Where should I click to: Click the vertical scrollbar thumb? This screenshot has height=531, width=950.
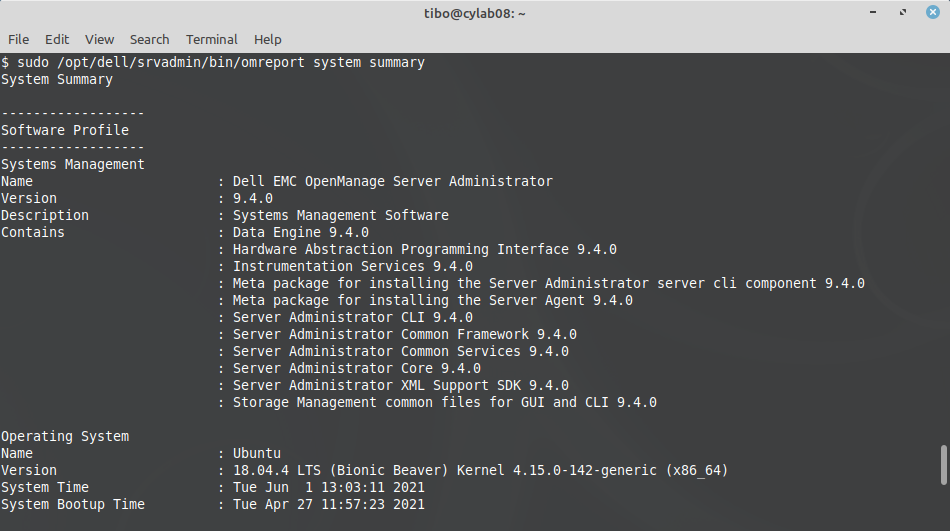click(943, 465)
